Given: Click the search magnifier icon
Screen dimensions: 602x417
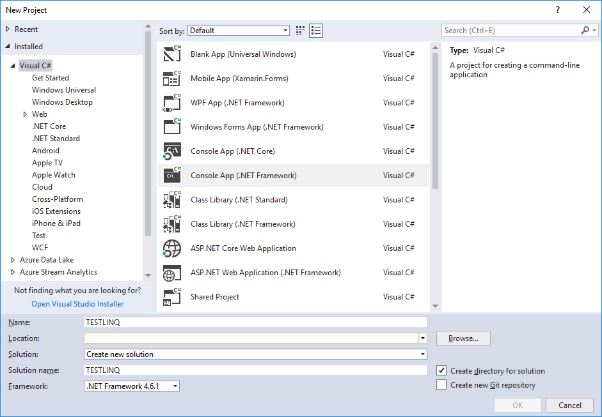Looking at the screenshot, I should (x=585, y=30).
